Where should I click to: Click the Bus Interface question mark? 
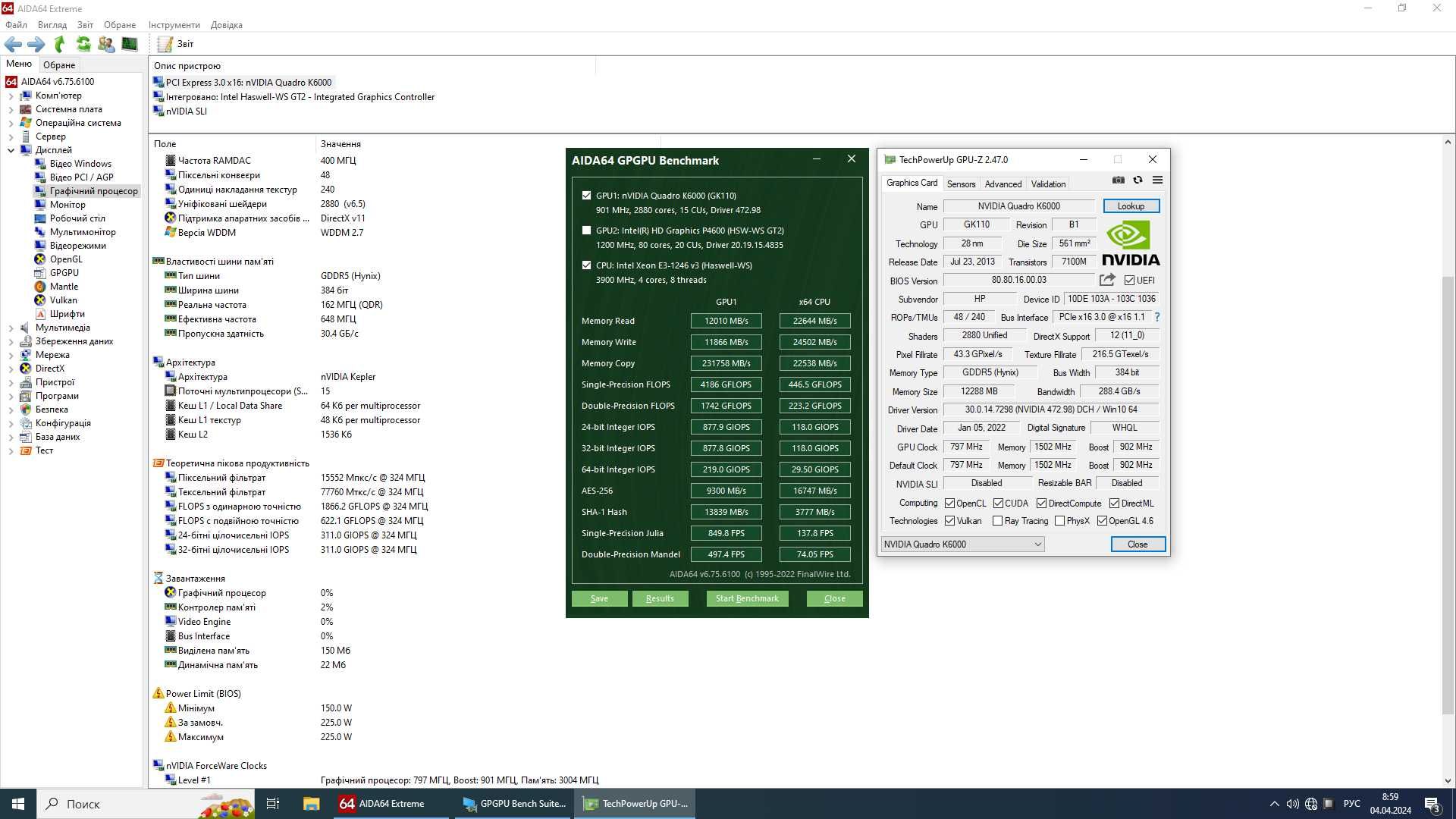tap(1156, 317)
